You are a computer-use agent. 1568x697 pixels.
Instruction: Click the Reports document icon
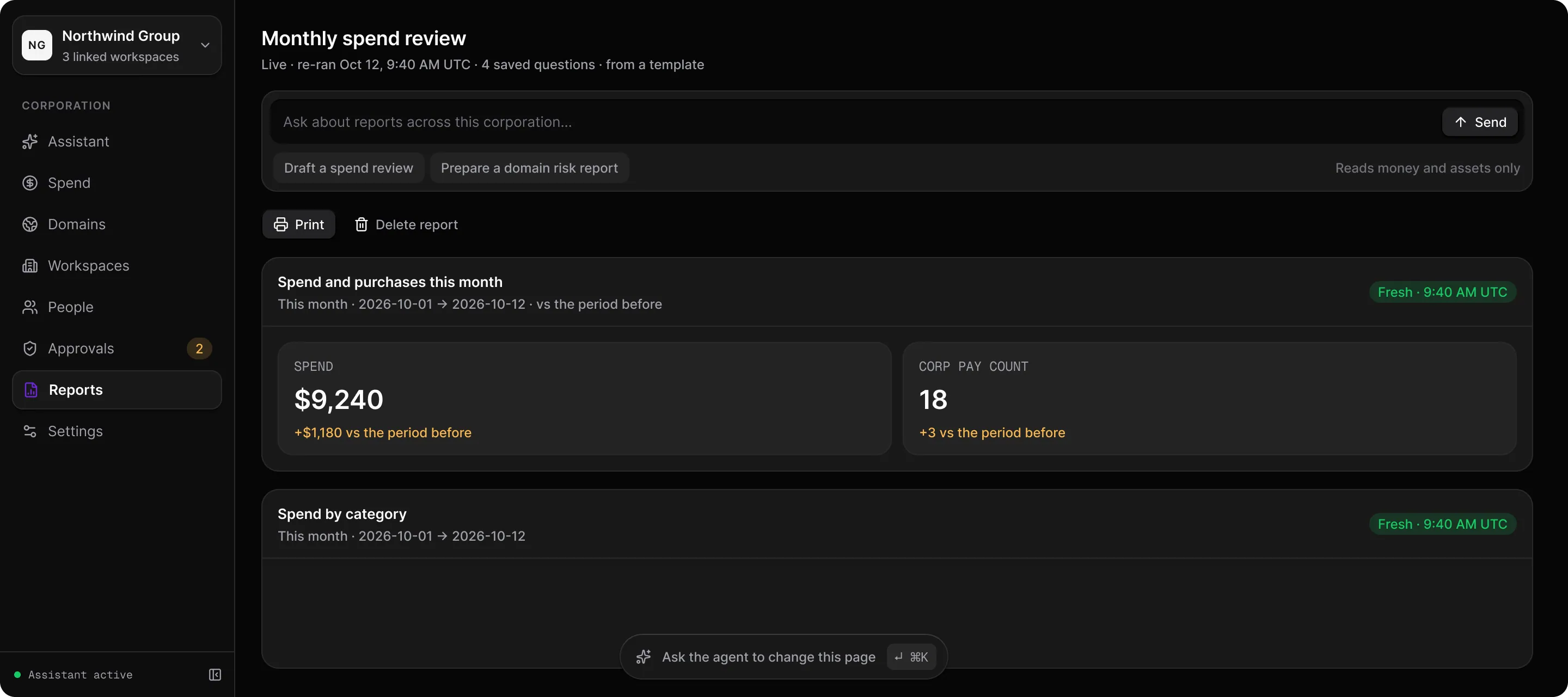click(x=30, y=389)
